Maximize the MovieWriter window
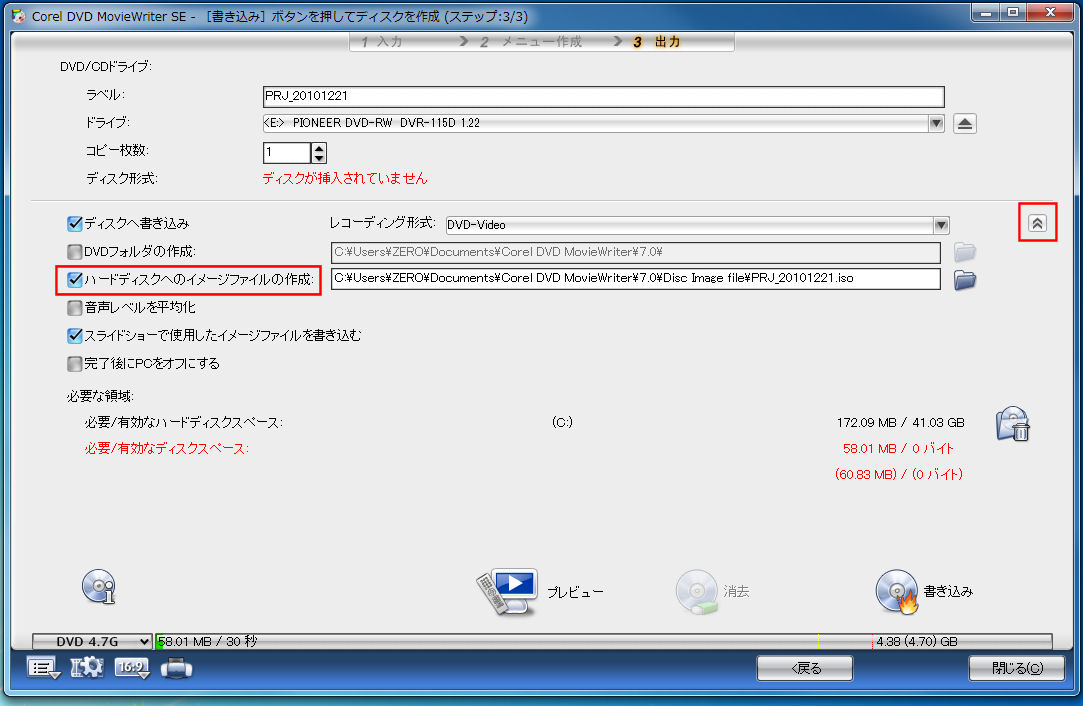The width and height of the screenshot is (1083, 706). [x=1013, y=12]
